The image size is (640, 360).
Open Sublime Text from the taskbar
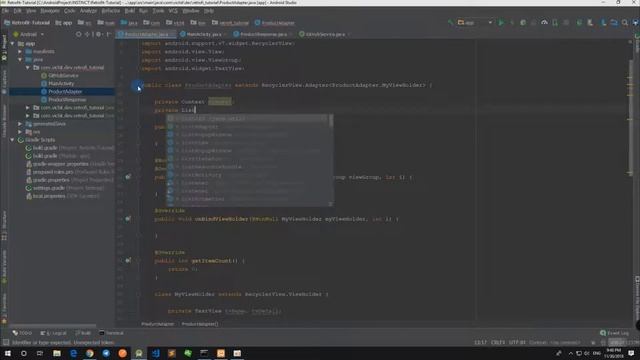click(x=172, y=353)
